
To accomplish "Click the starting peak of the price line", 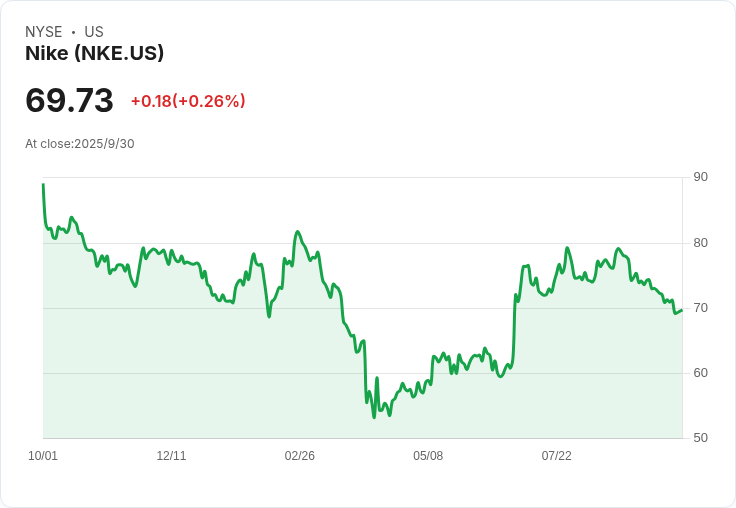I will point(43,184).
